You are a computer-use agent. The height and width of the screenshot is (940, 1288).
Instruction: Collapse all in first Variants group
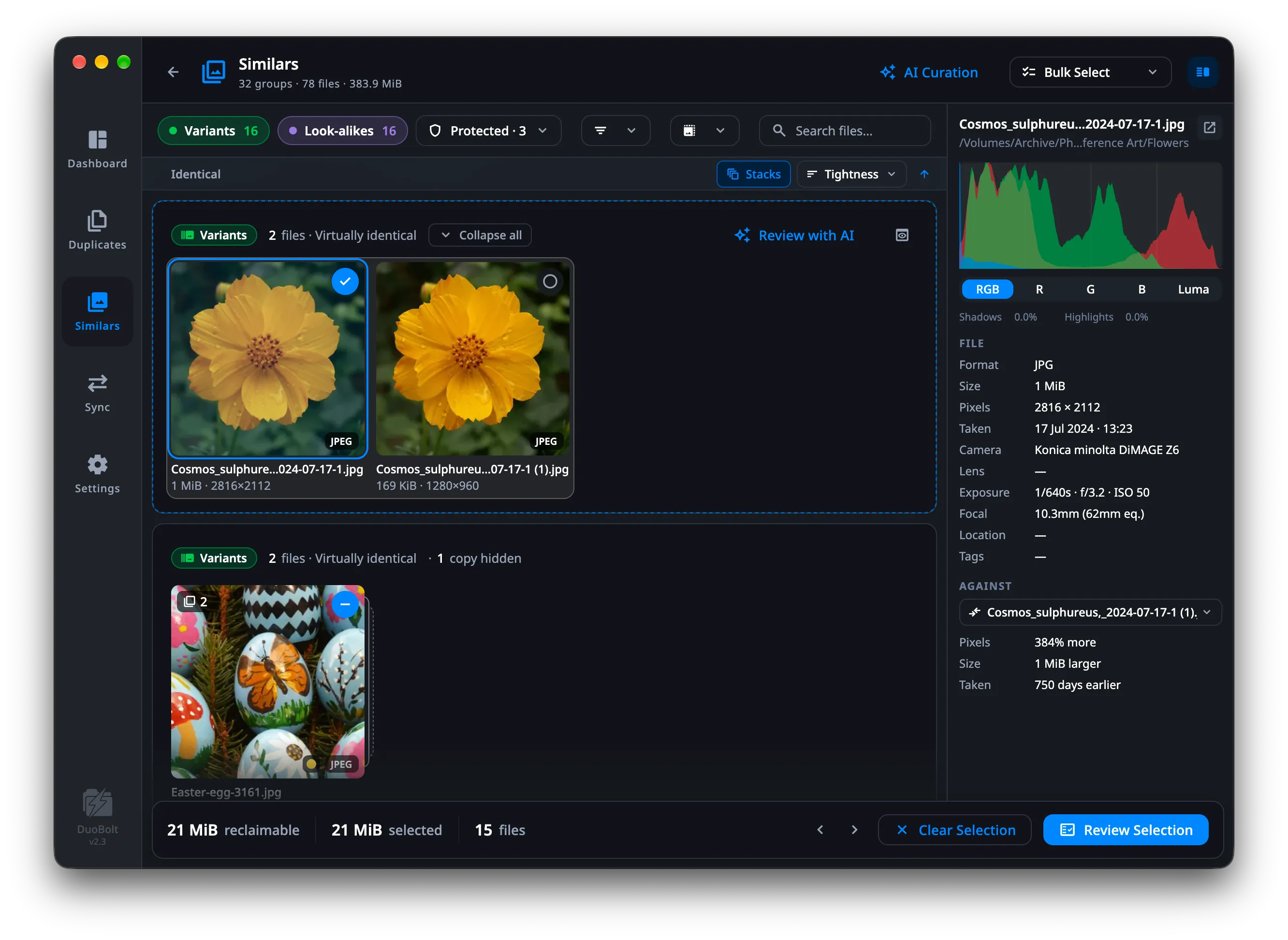click(480, 235)
